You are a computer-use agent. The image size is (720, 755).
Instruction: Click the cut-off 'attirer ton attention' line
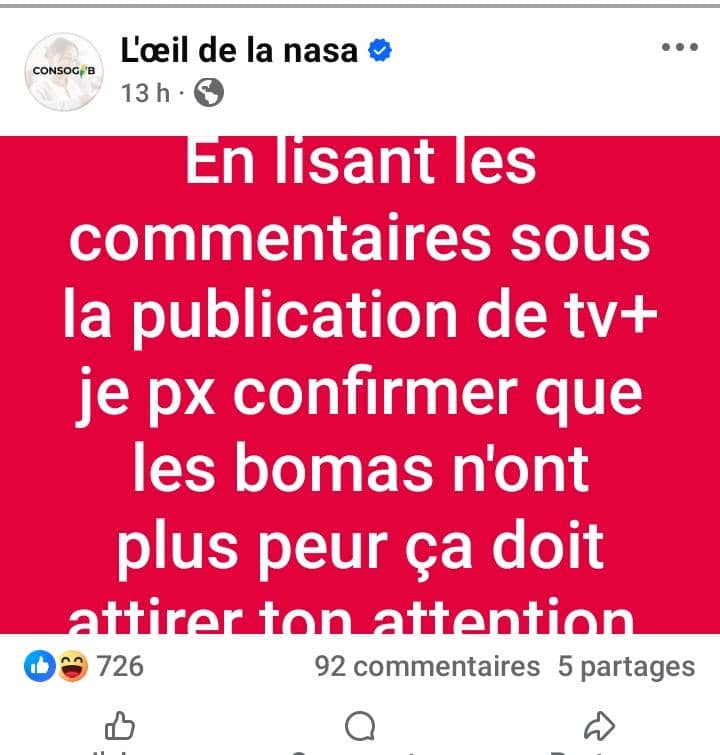[x=351, y=617]
